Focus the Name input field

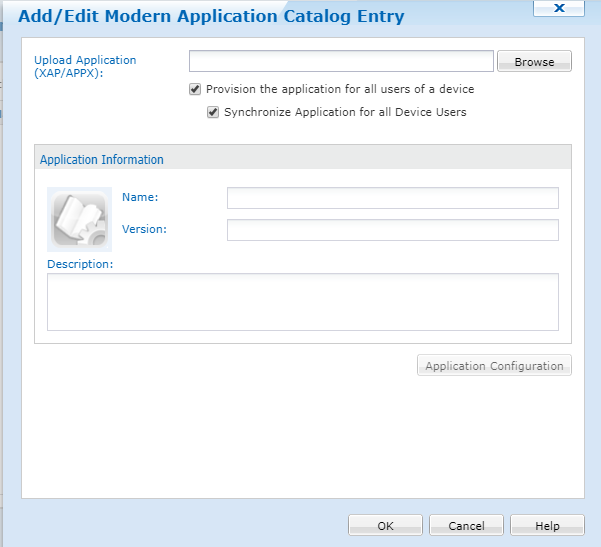392,198
